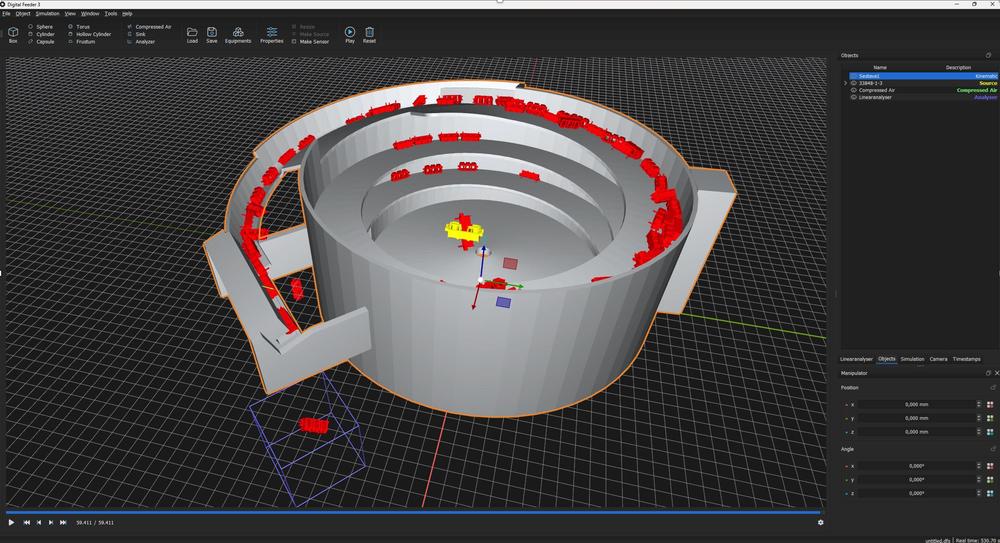Click the blue timeline progress bar
Viewport: 1000px width, 543px height.
point(413,512)
